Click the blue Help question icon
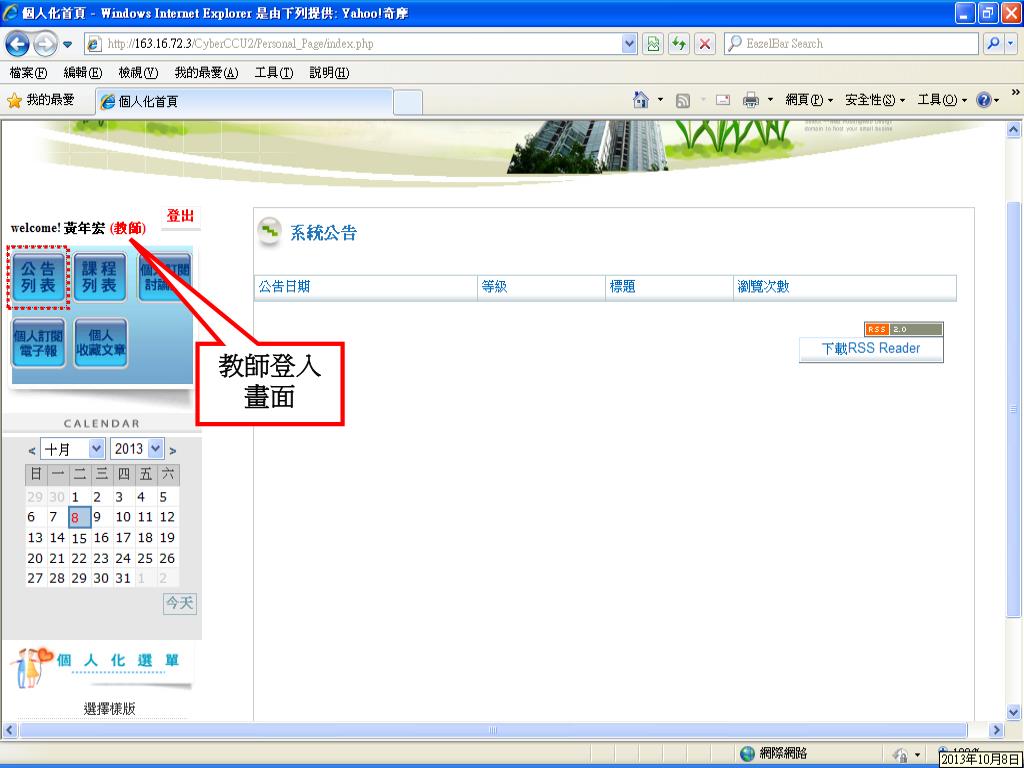 pos(984,100)
